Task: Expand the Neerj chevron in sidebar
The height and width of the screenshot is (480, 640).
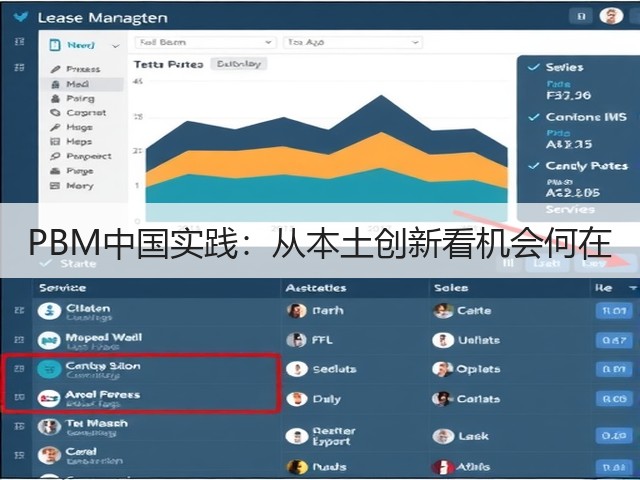Action: 116,46
